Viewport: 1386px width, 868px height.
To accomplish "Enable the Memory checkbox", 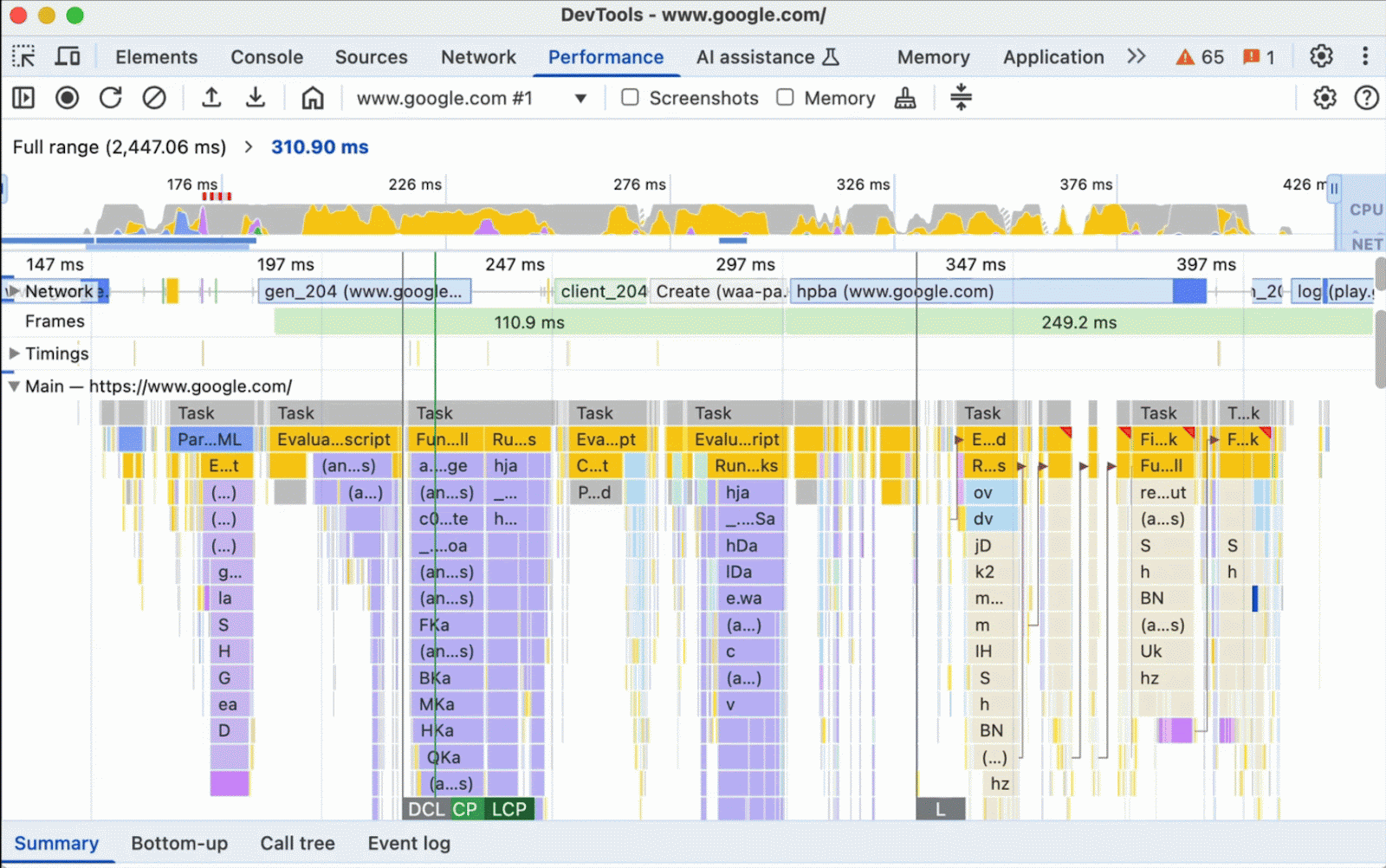I will point(785,97).
